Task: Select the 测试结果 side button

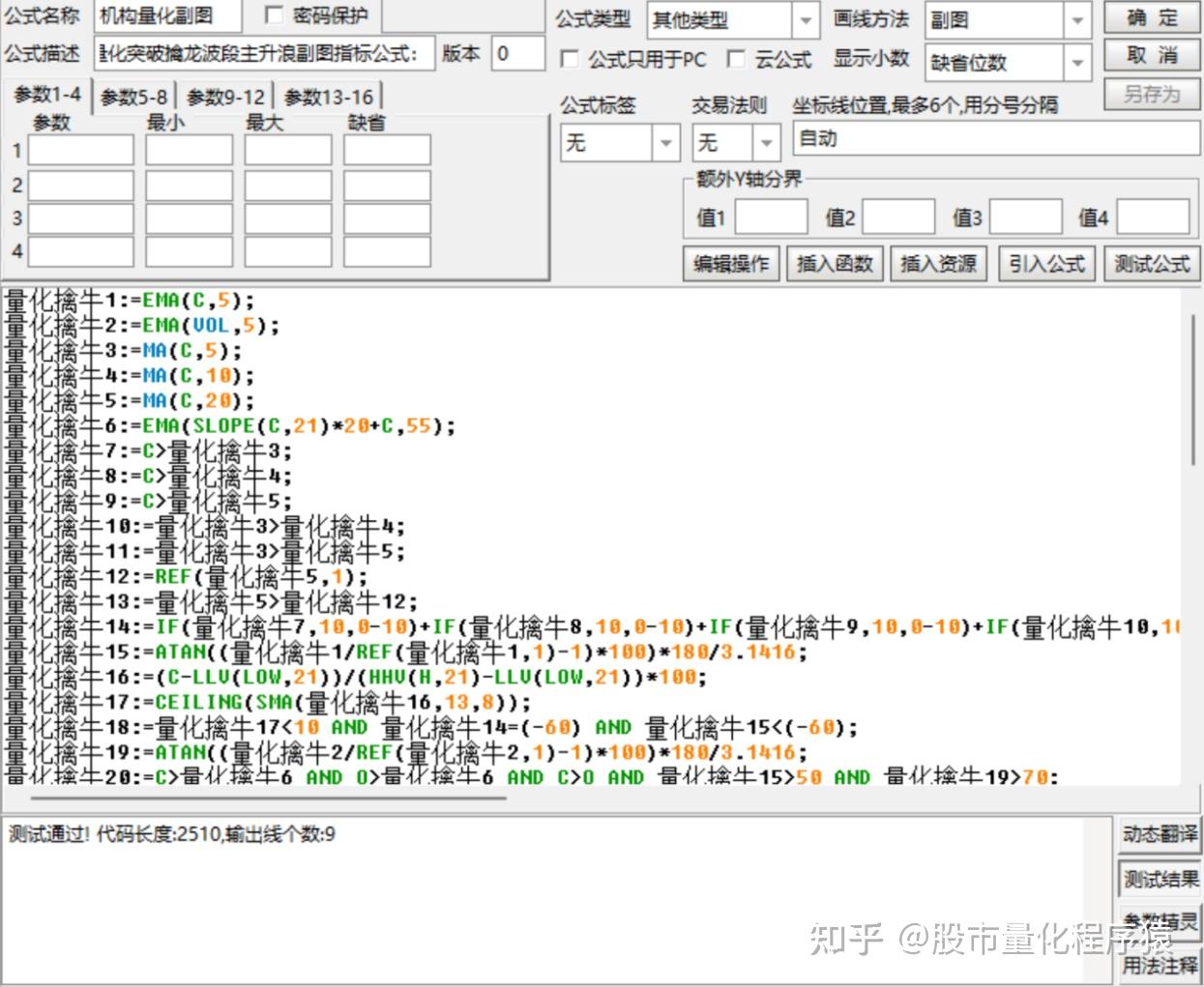Action: point(1159,879)
